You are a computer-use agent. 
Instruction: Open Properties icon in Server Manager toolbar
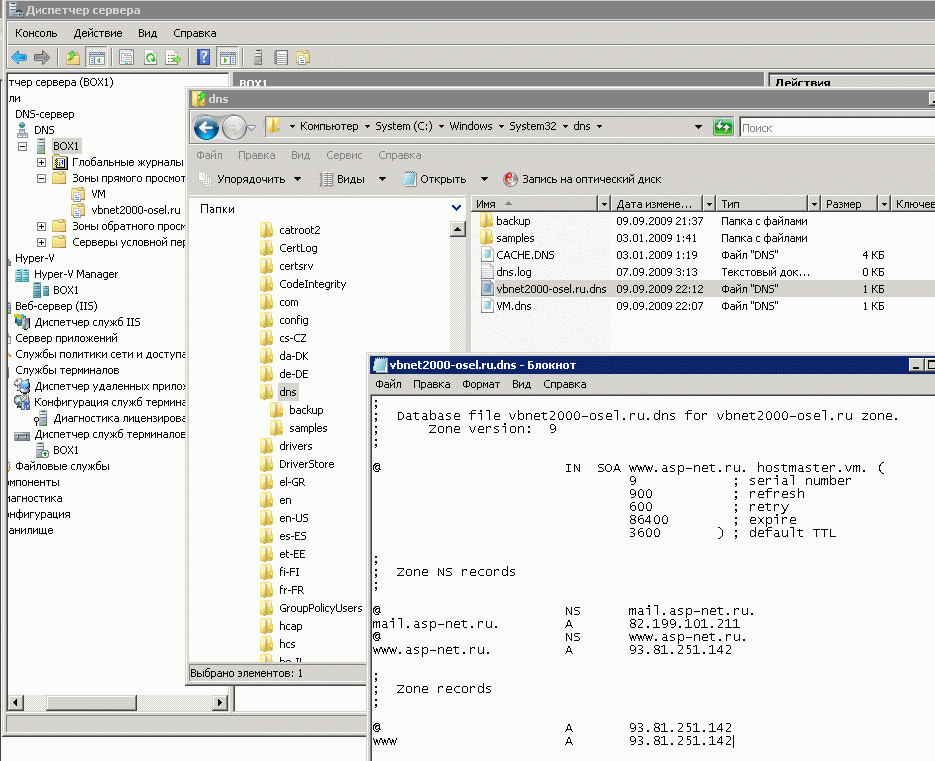pos(126,58)
